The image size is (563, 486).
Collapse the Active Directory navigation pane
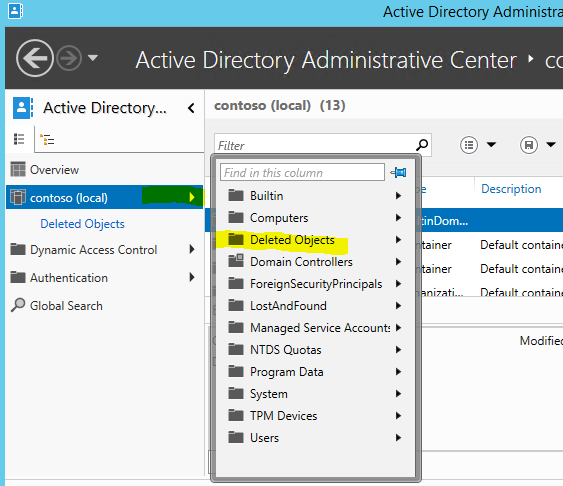(191, 108)
